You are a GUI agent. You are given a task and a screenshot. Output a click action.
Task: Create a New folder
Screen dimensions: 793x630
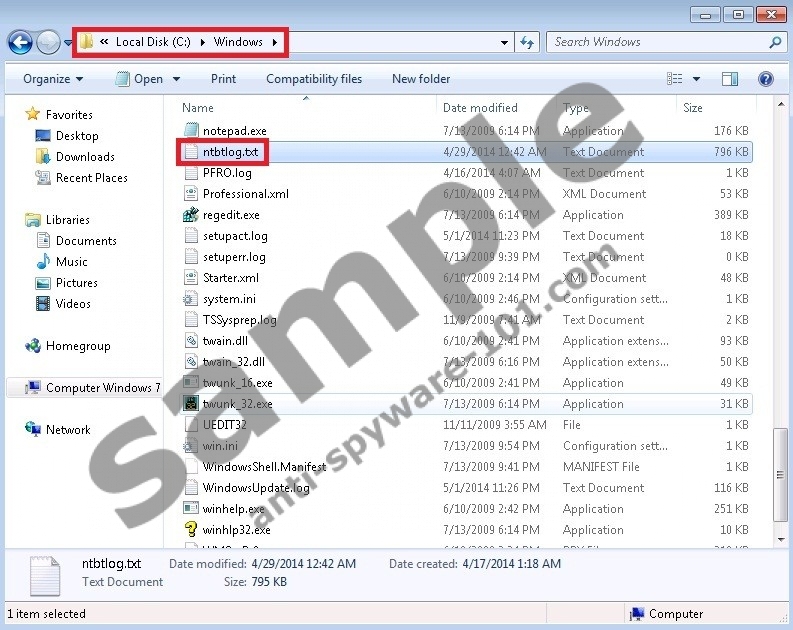421,79
